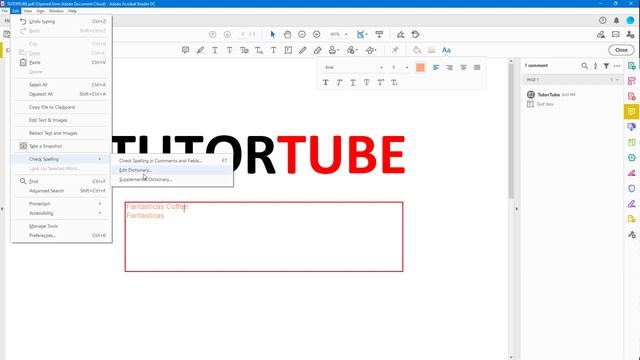Open comments panel options ellipsis

(x=617, y=66)
